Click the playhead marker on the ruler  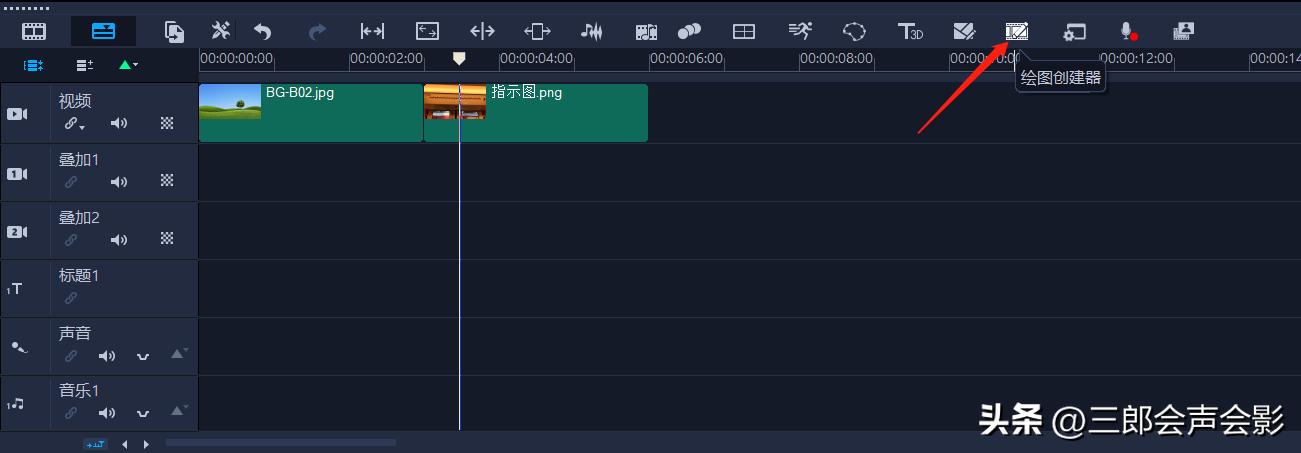point(459,59)
